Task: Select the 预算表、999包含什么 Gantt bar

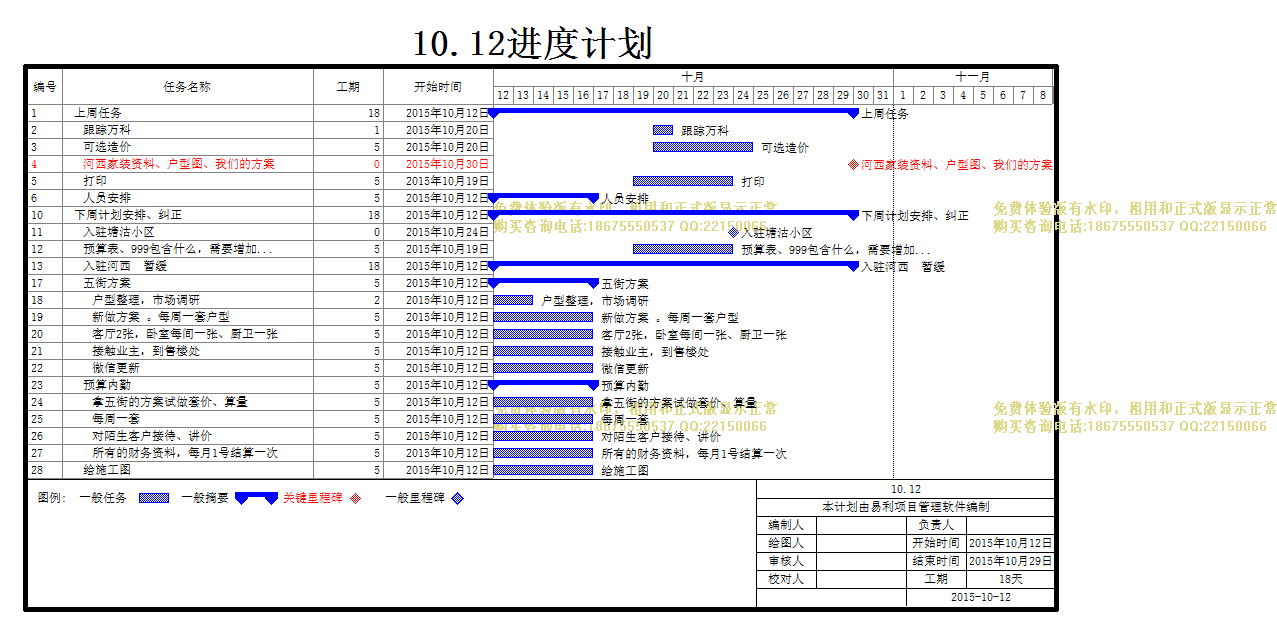Action: pos(683,249)
